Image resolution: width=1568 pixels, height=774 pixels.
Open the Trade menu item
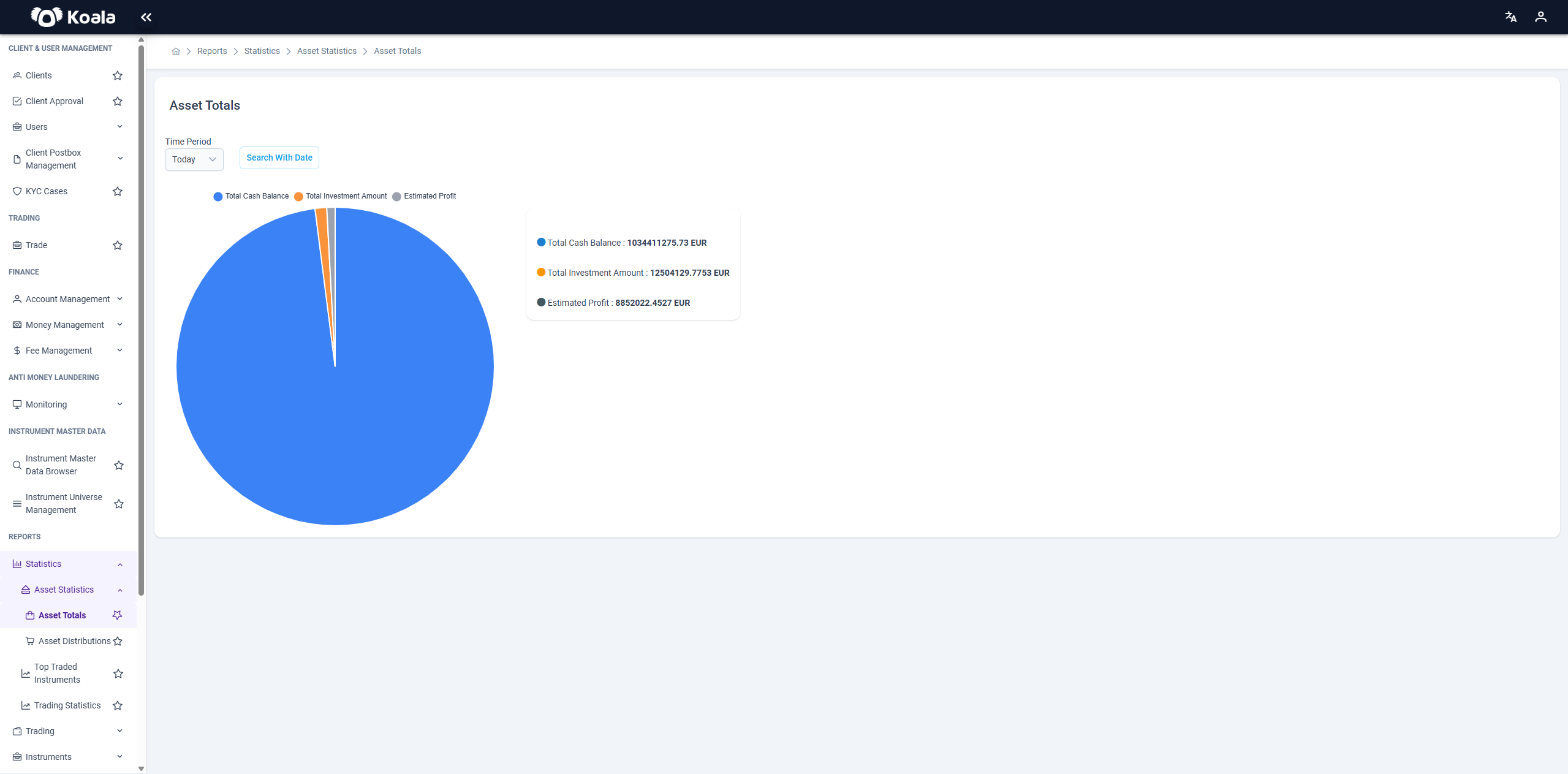click(36, 245)
